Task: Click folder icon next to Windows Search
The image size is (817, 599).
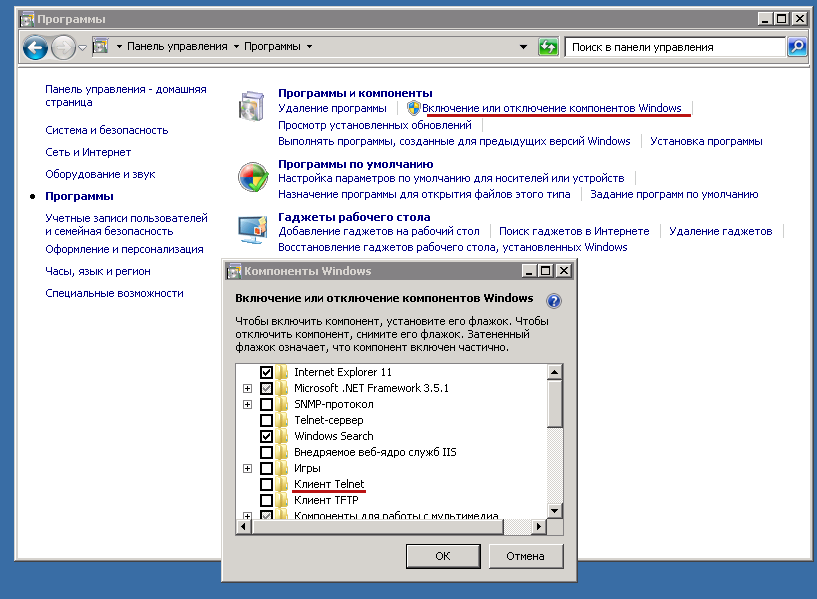Action: (282, 436)
